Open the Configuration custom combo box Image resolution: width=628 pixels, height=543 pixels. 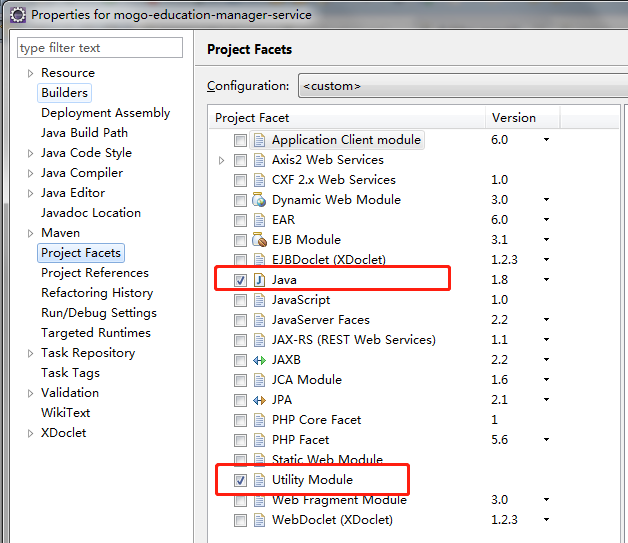click(x=463, y=86)
